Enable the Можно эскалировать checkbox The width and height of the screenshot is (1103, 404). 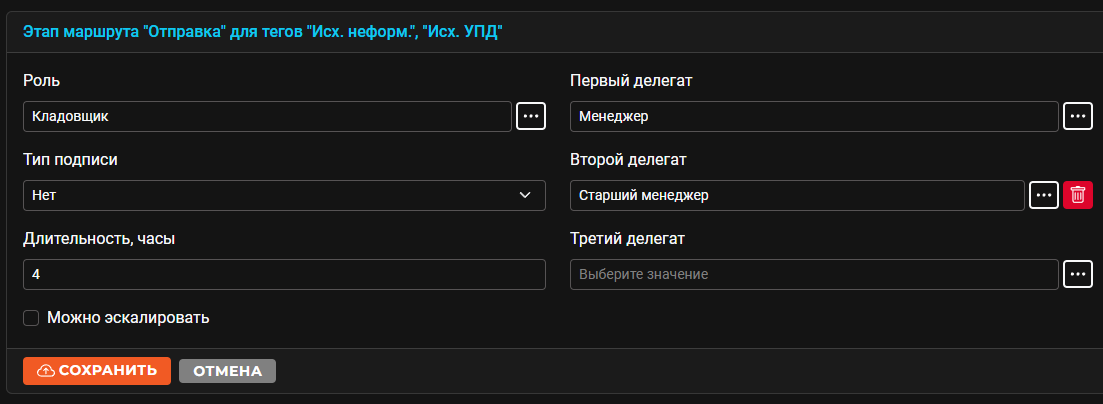point(31,318)
